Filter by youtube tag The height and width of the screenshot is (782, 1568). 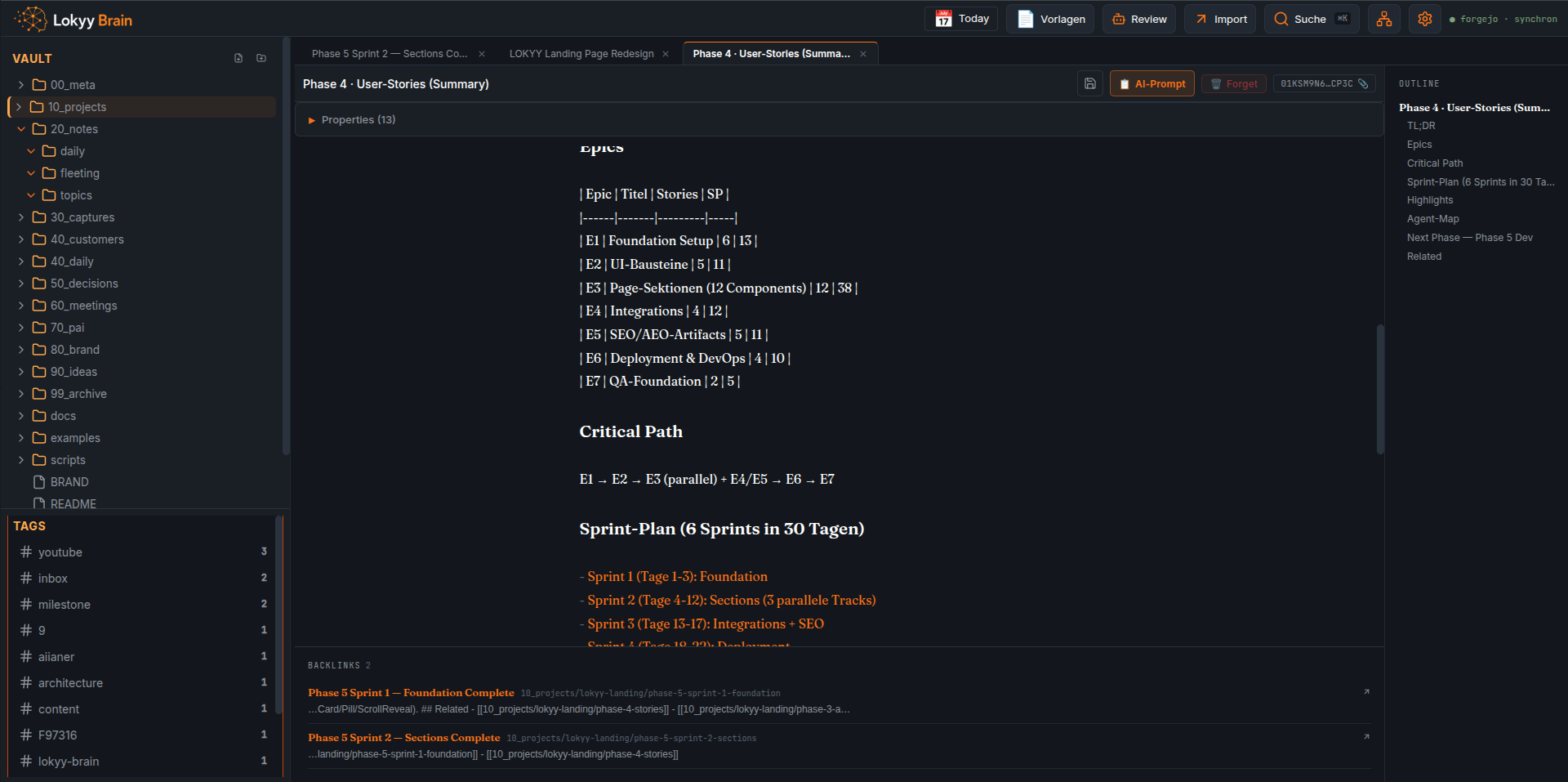(144, 552)
